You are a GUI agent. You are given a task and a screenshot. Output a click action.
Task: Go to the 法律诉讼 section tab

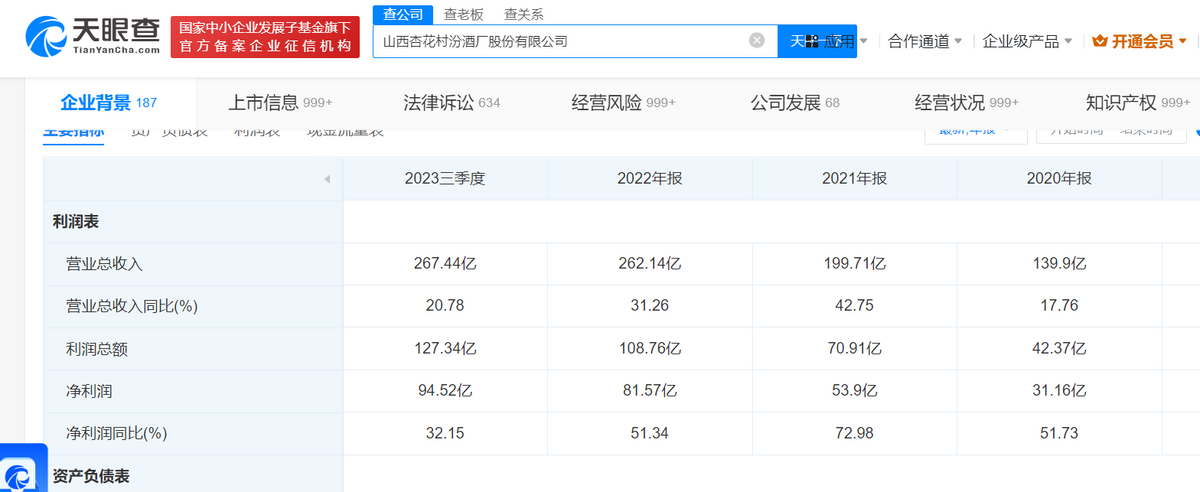[451, 102]
